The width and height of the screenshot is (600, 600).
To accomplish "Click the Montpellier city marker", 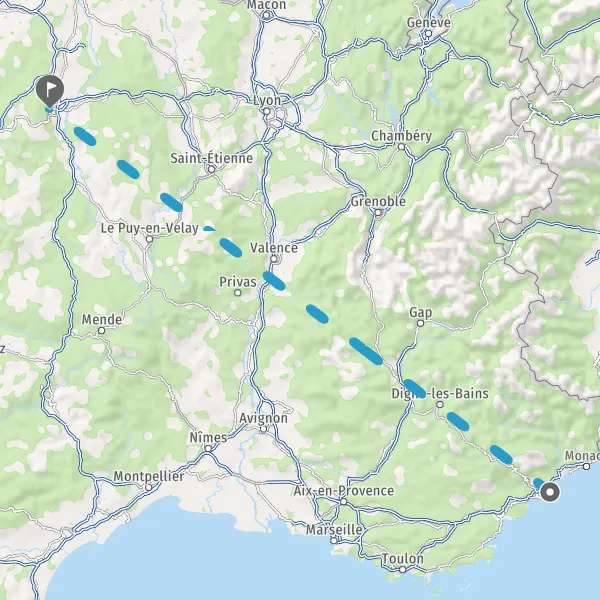I will click(148, 488).
